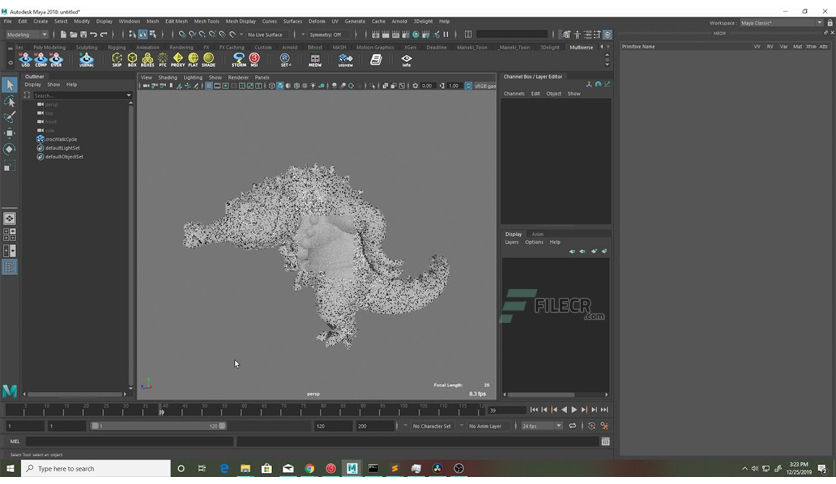Image resolution: width=836 pixels, height=484 pixels.
Task: Click the Outliner search field
Action: (79, 95)
